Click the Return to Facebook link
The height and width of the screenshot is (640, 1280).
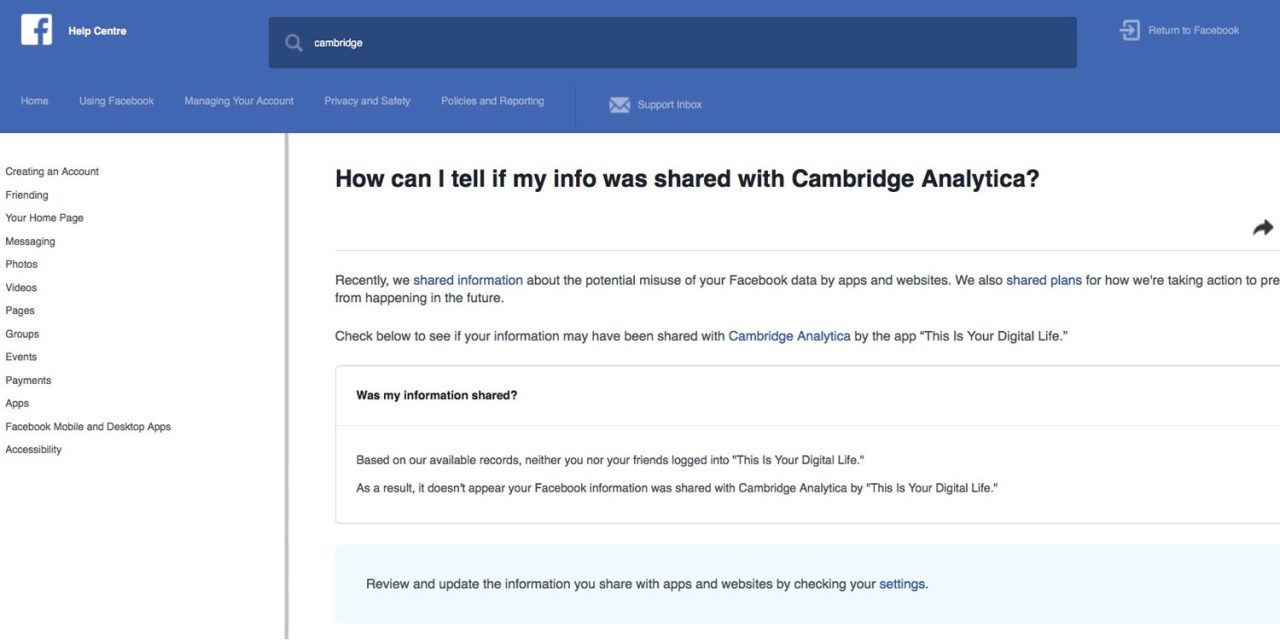coord(1193,30)
